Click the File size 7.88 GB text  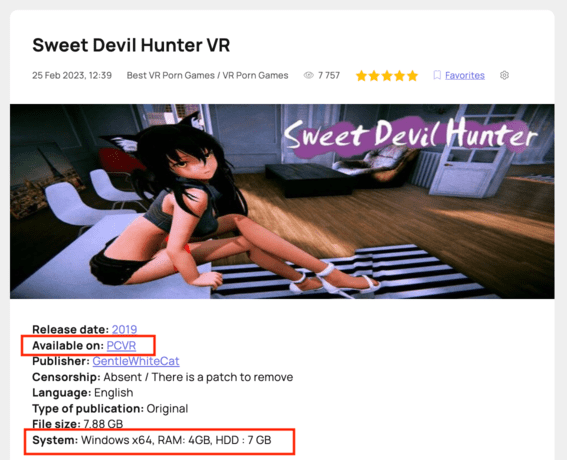pyautogui.click(x=77, y=424)
